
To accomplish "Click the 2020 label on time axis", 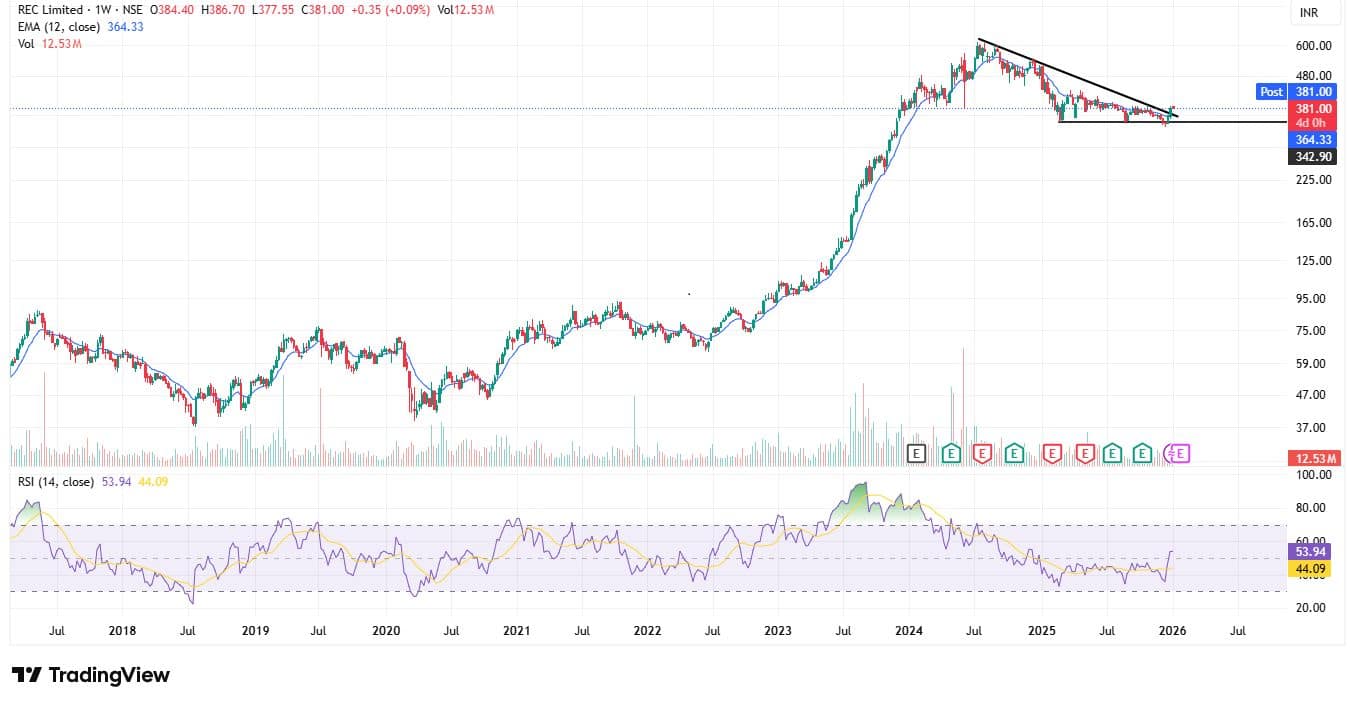I will click(386, 632).
